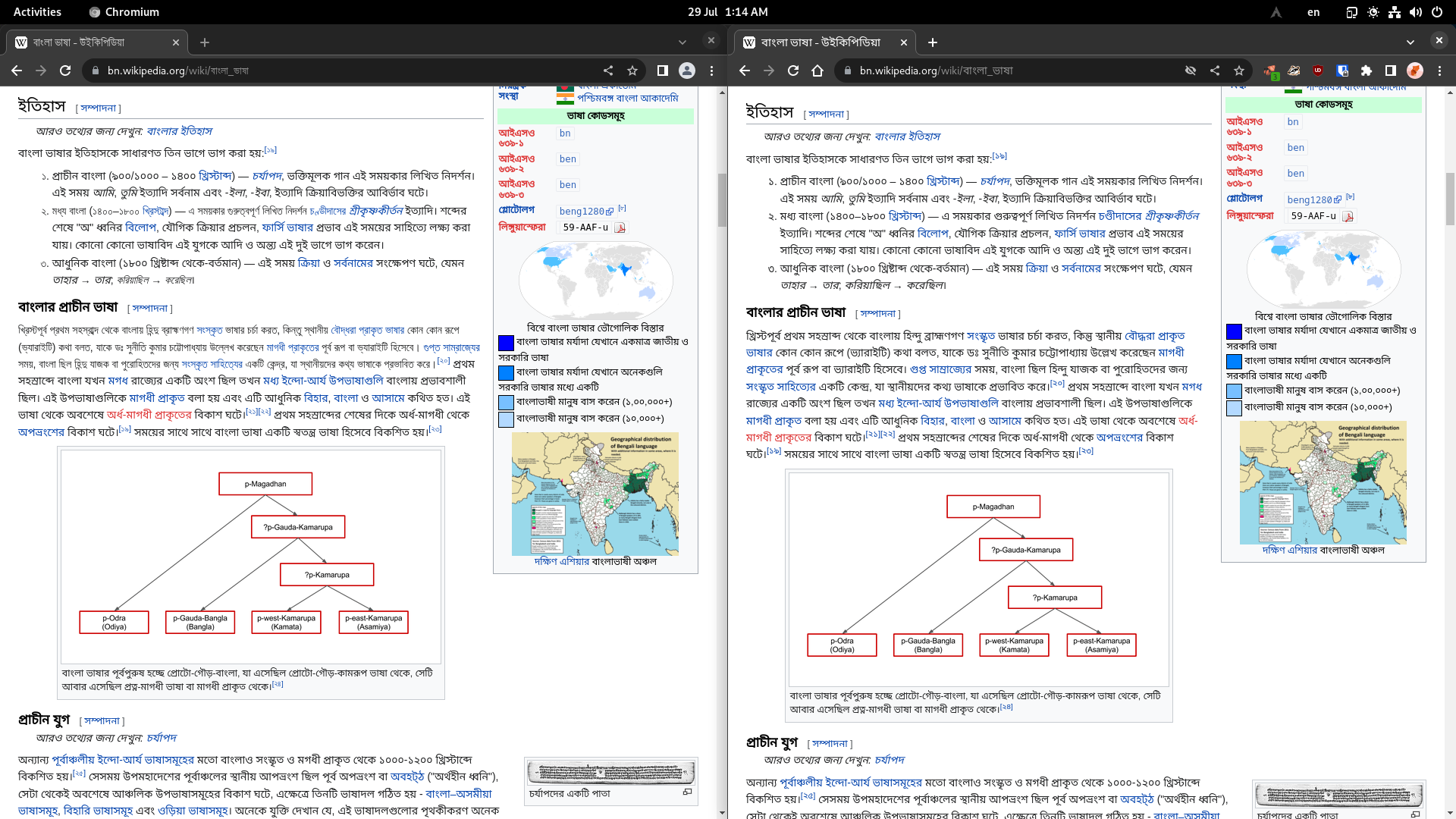The height and width of the screenshot is (819, 1456).
Task: Share page icon in left window address bar
Action: (608, 71)
